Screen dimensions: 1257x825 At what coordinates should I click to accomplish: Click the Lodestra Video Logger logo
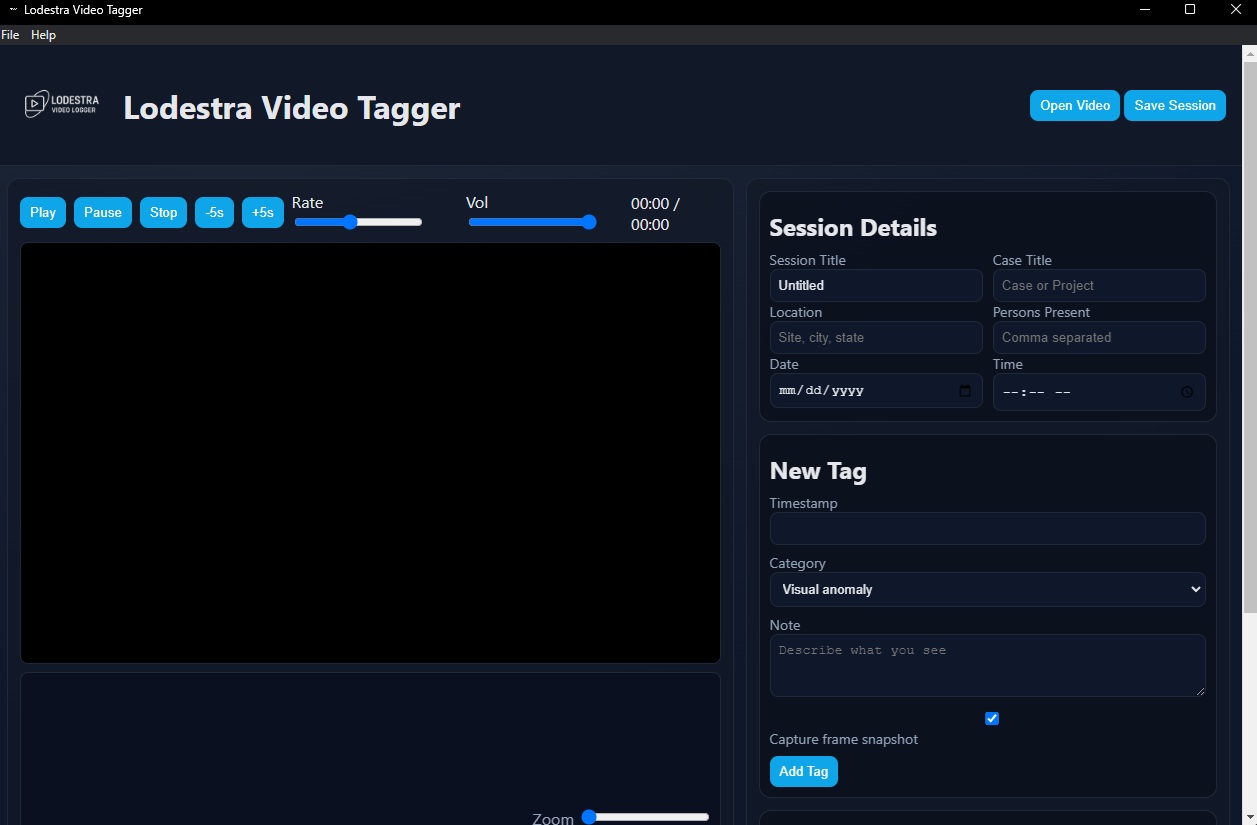[61, 105]
